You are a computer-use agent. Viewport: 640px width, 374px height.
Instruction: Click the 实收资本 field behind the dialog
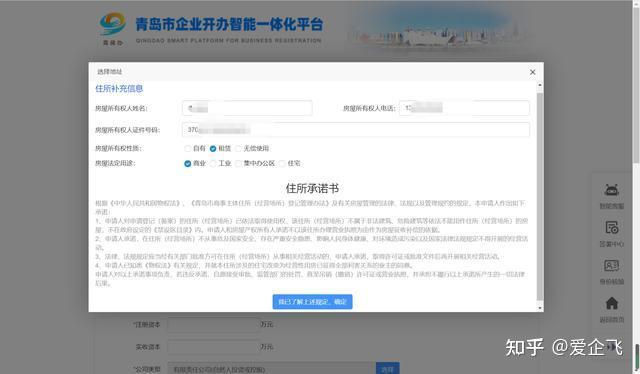[213, 347]
